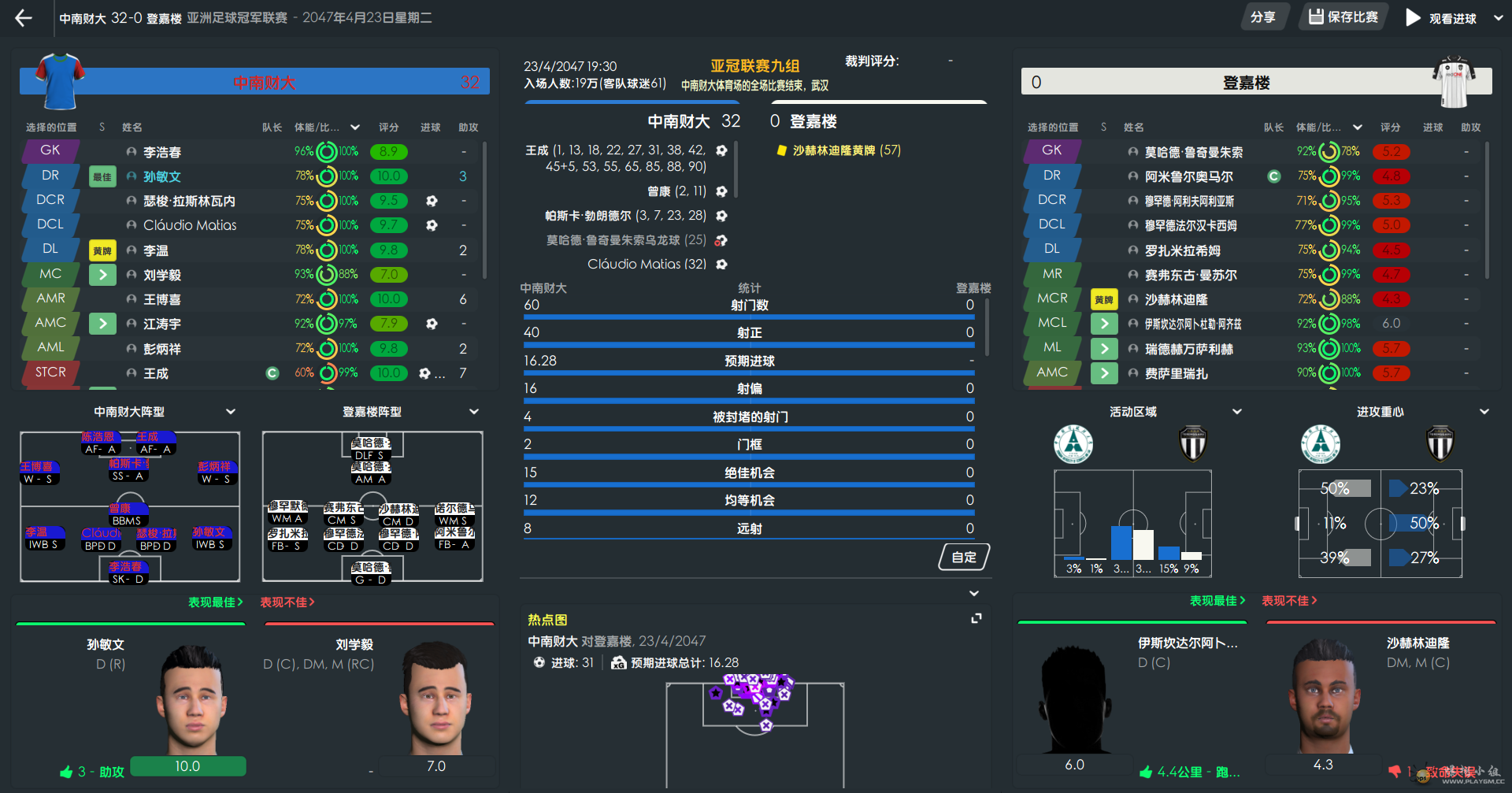Click the yellow card badge beside 李温
Image resolution: width=1512 pixels, height=793 pixels.
[x=102, y=250]
